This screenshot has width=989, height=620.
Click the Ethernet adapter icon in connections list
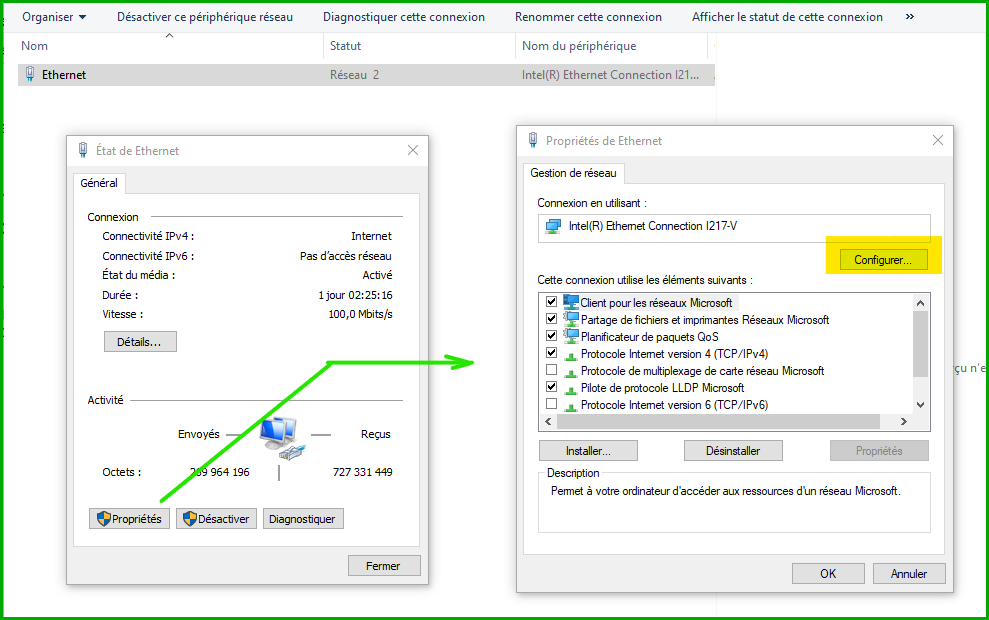click(30, 74)
